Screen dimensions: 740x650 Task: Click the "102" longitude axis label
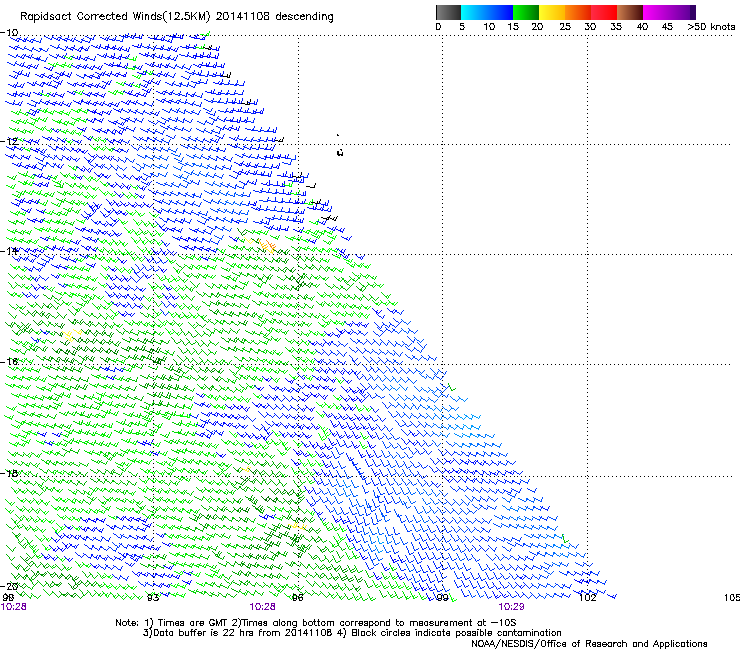tap(588, 598)
